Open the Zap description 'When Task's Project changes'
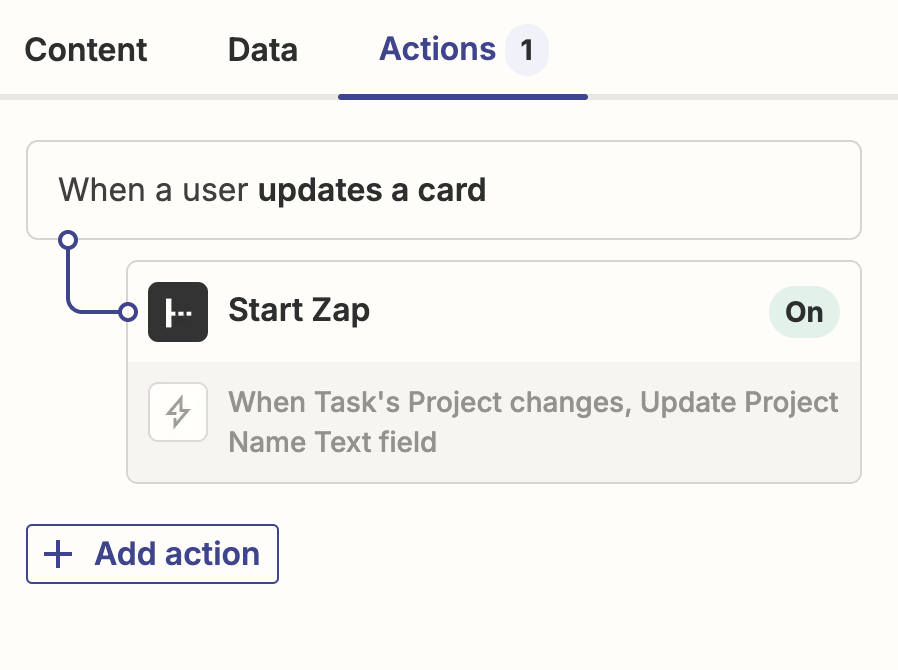Image resolution: width=898 pixels, height=670 pixels. [533, 402]
